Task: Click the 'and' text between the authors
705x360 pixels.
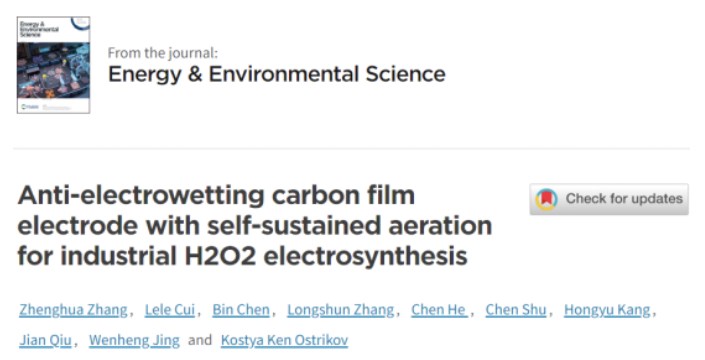Action: click(200, 340)
